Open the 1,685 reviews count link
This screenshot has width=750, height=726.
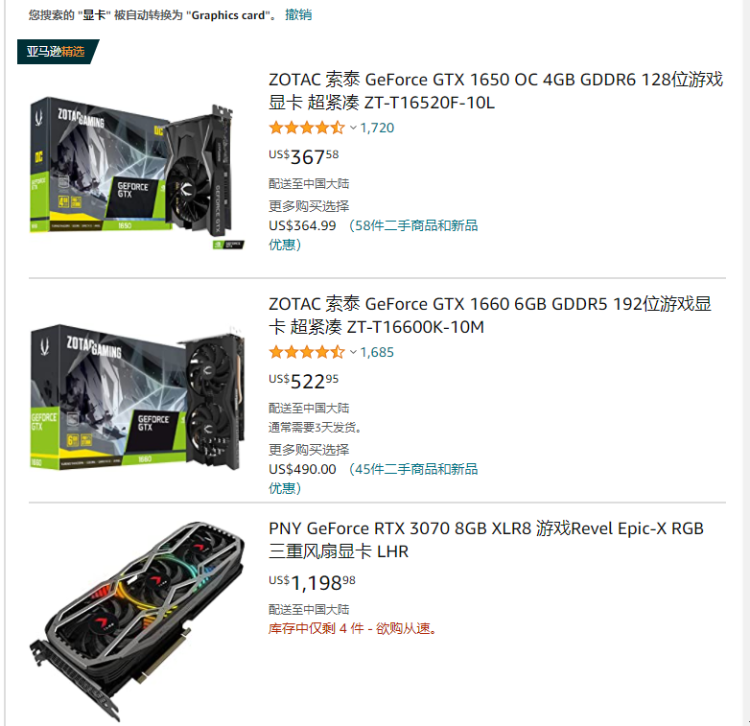tap(377, 352)
